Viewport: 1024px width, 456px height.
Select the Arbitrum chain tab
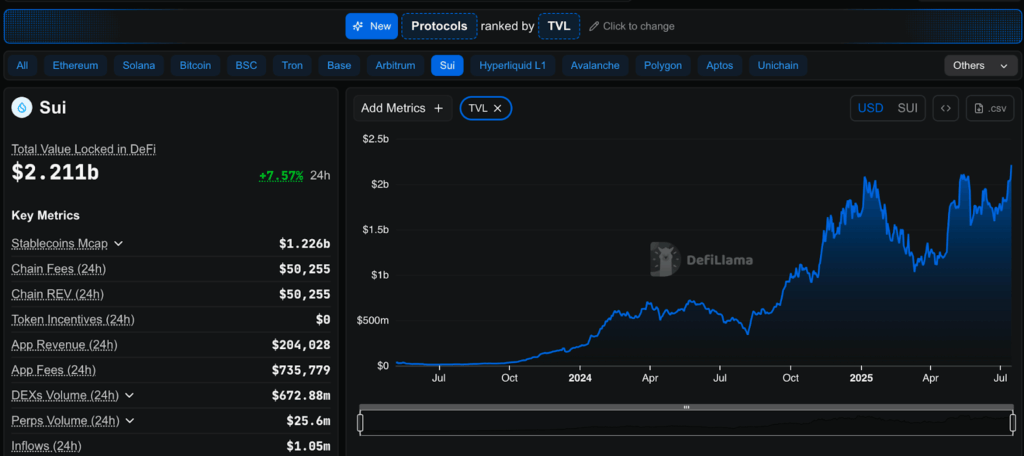395,65
